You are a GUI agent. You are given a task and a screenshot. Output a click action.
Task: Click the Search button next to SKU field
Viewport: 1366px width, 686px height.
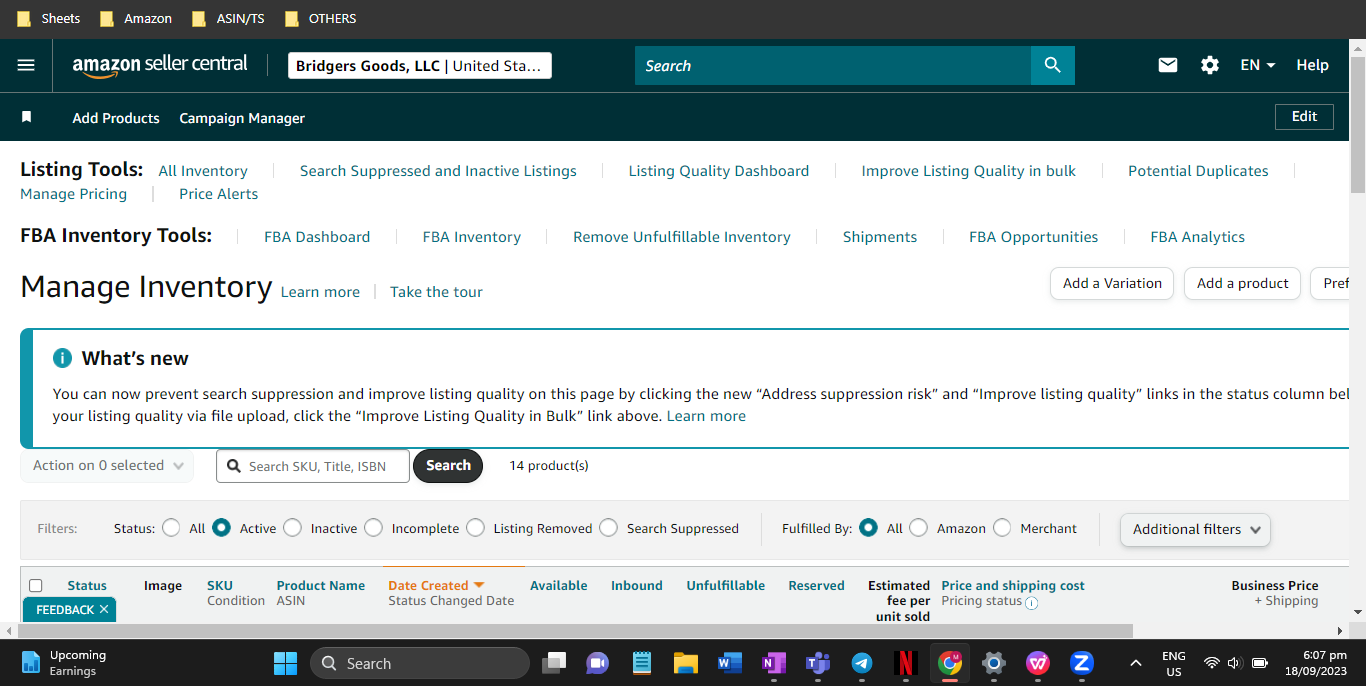point(448,465)
